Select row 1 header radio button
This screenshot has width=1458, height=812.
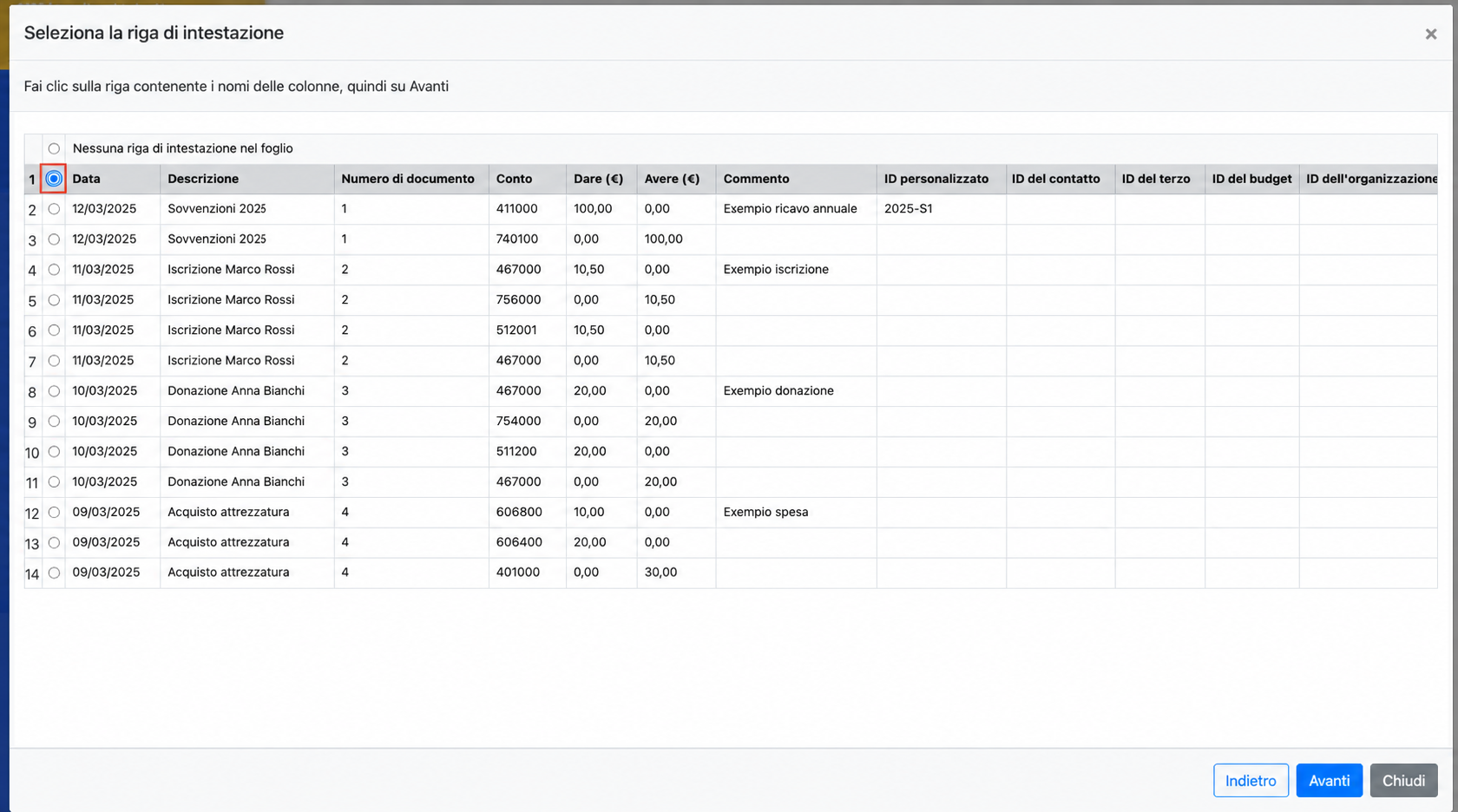click(x=54, y=179)
